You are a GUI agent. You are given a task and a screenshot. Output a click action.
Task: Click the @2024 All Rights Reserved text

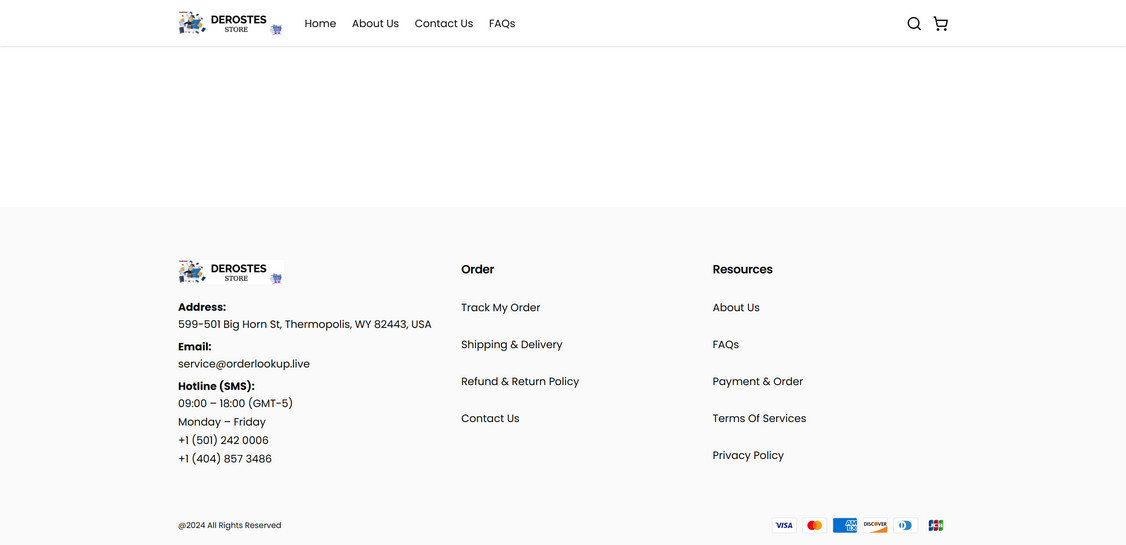click(x=230, y=526)
